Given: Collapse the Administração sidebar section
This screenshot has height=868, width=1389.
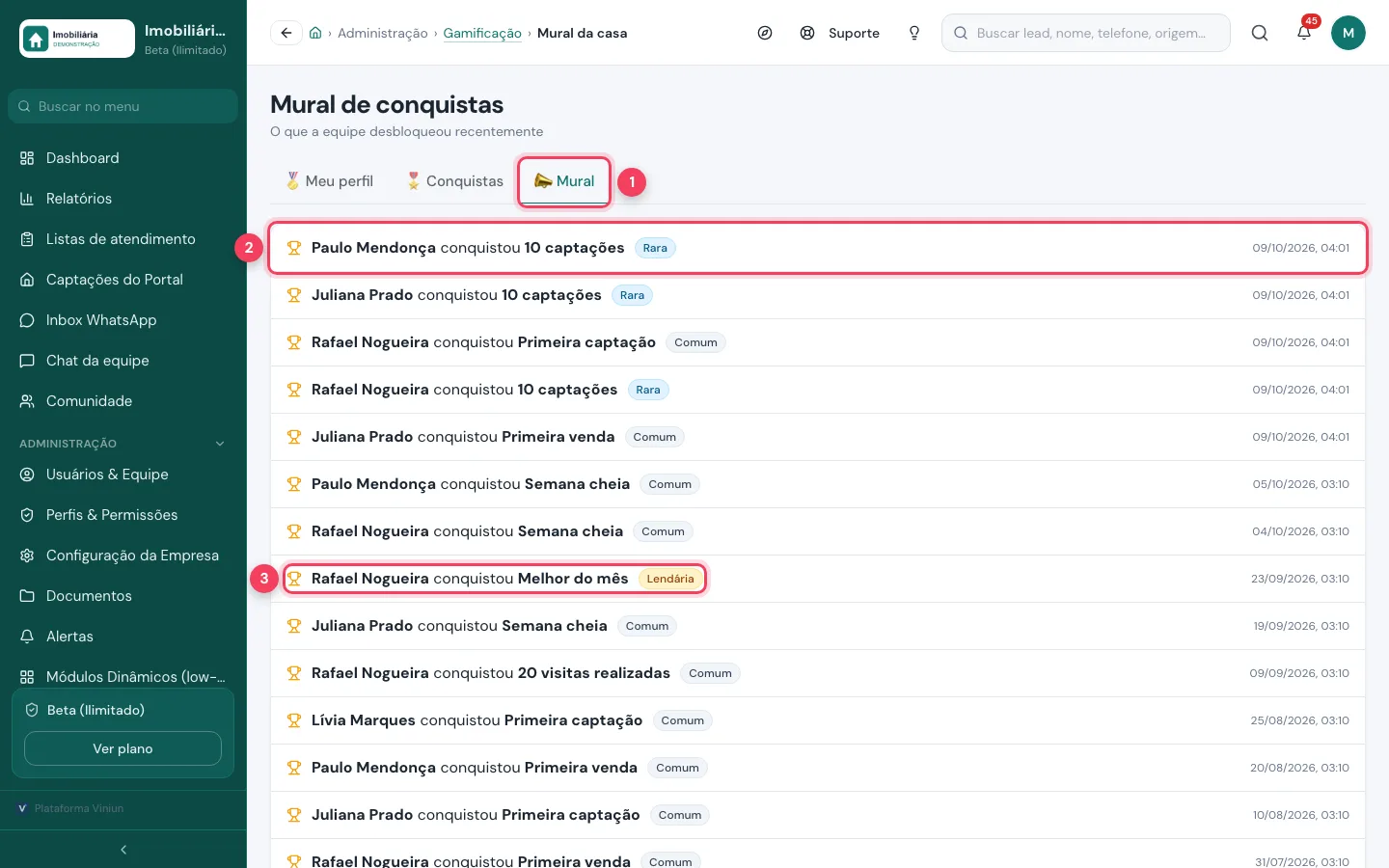Looking at the screenshot, I should (123, 444).
